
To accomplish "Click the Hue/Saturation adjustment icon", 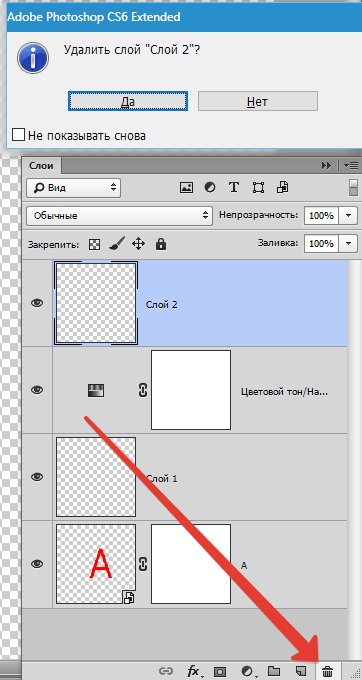I will [96, 391].
